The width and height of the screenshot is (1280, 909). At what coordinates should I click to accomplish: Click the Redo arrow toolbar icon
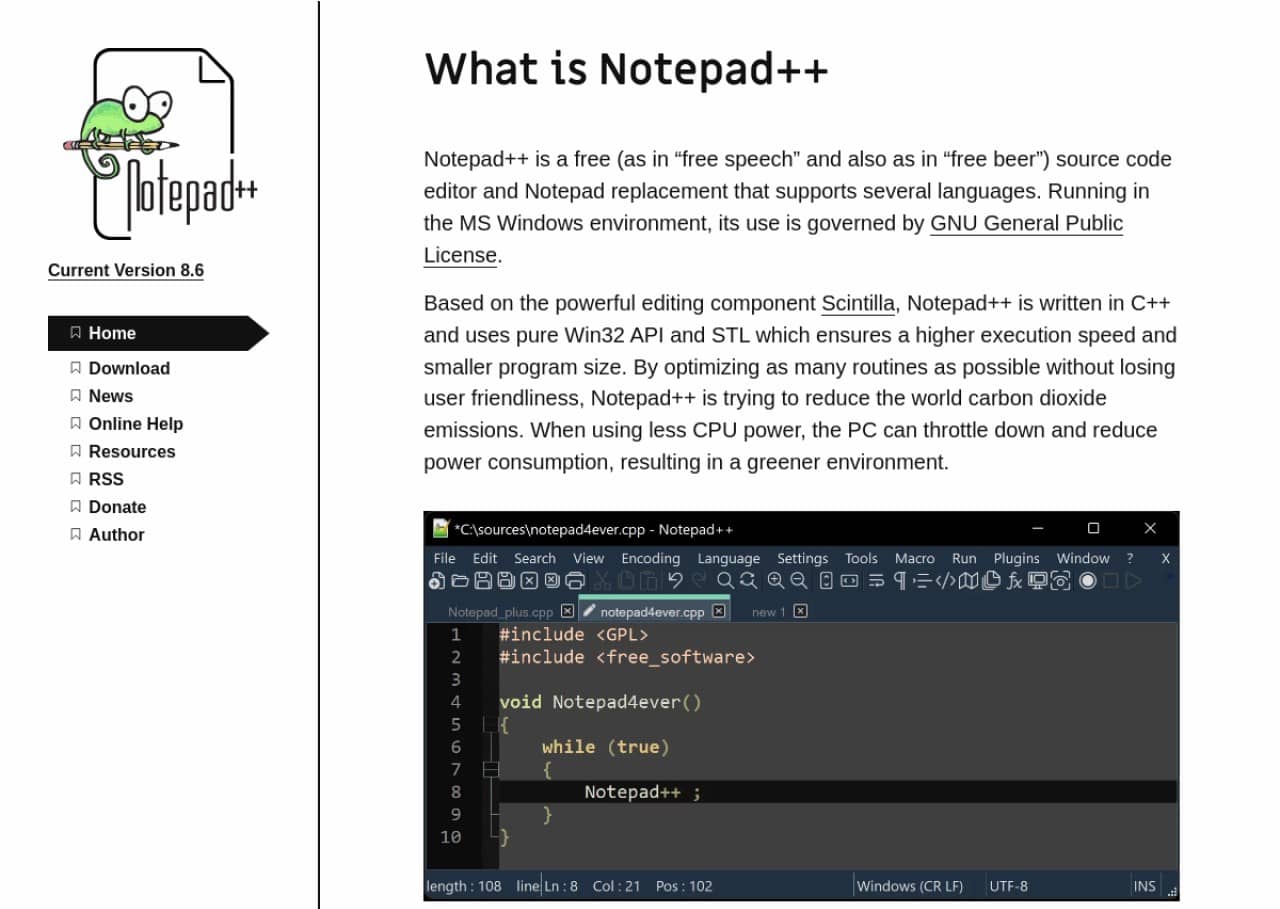tap(699, 580)
